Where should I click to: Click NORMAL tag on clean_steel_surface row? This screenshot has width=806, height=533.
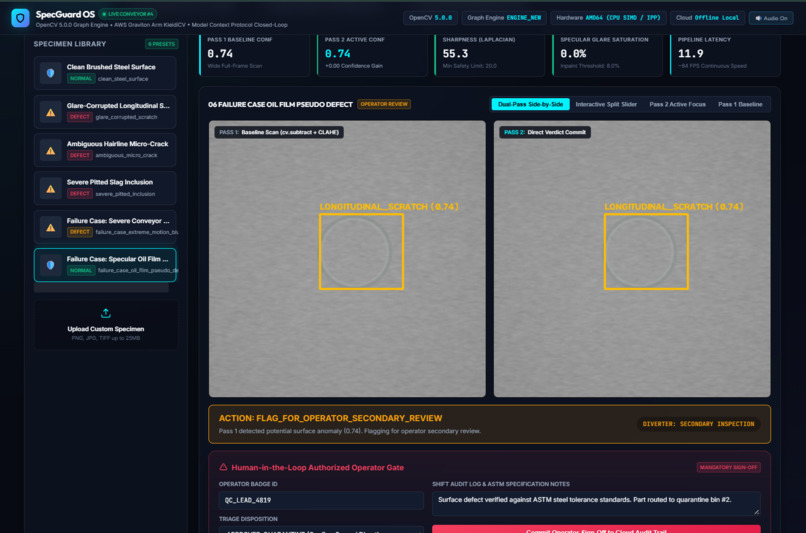click(x=81, y=79)
